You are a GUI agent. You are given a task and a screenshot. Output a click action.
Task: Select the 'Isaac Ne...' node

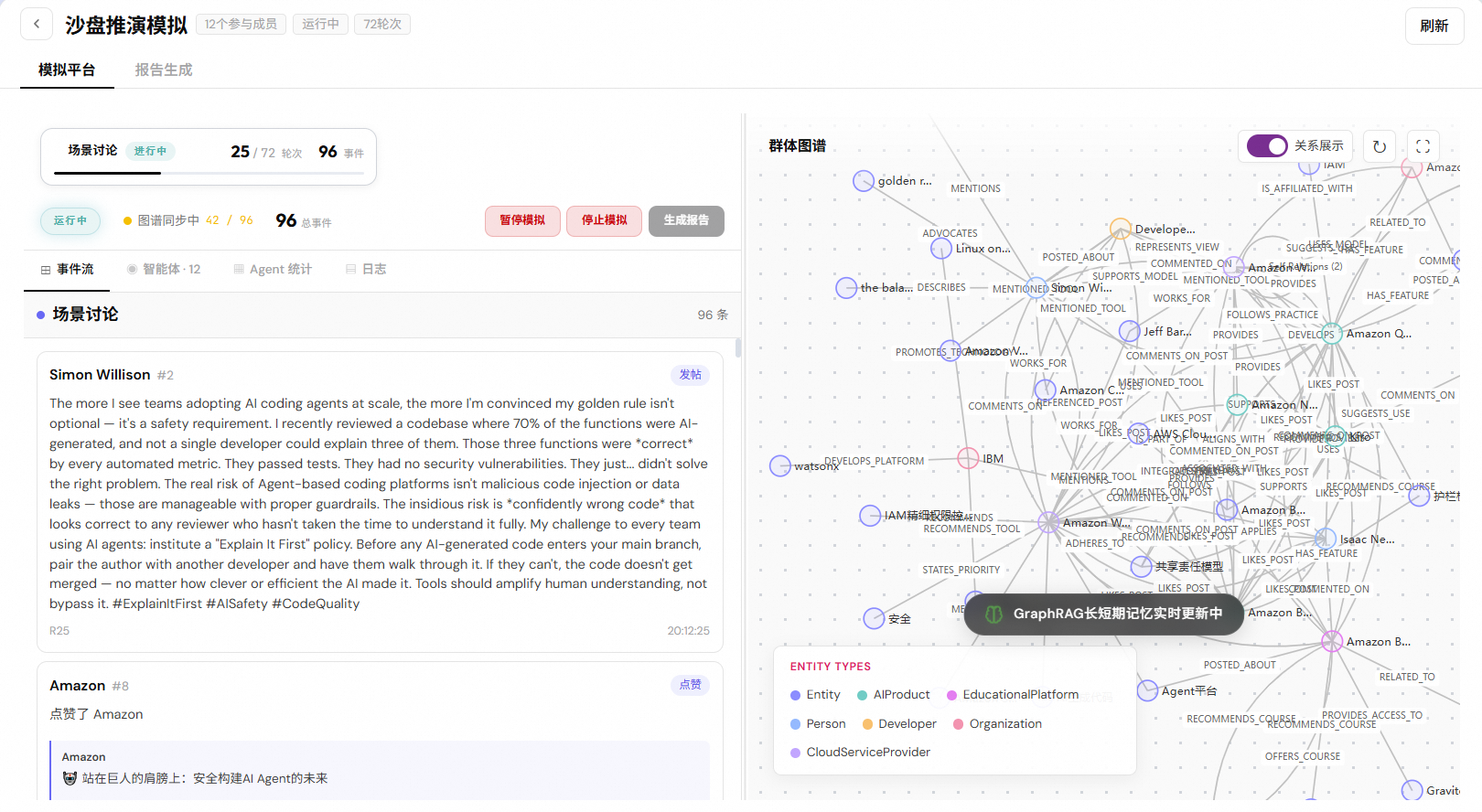(1326, 540)
